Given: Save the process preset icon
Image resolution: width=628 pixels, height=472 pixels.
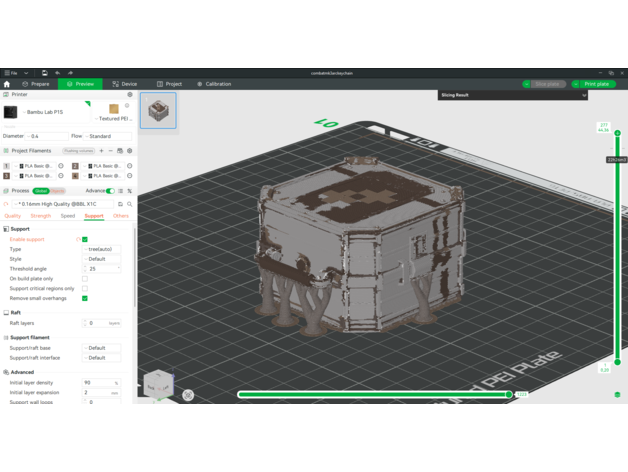Looking at the screenshot, I should (120, 204).
